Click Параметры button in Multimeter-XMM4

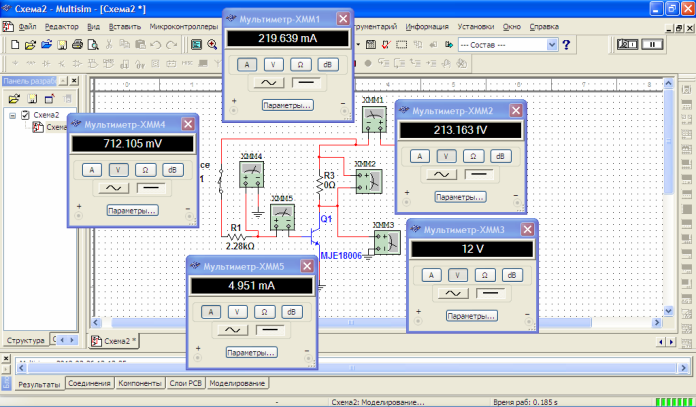pos(132,210)
